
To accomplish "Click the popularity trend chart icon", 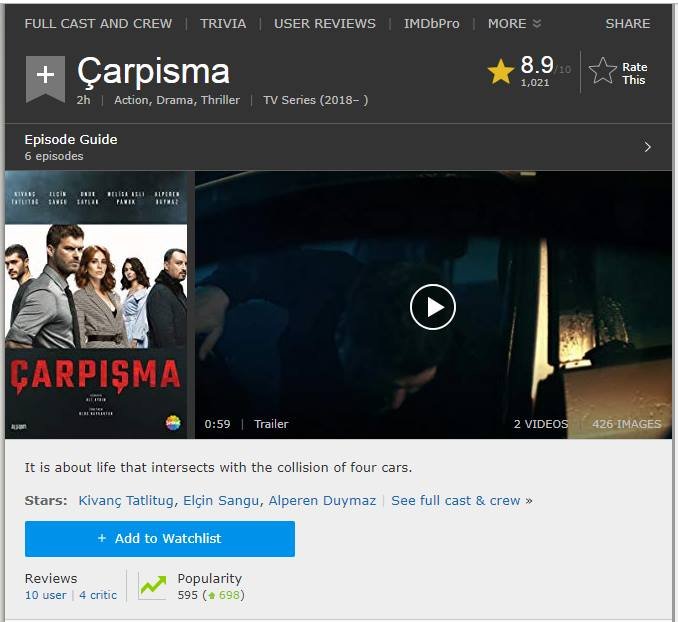I will coord(152,586).
